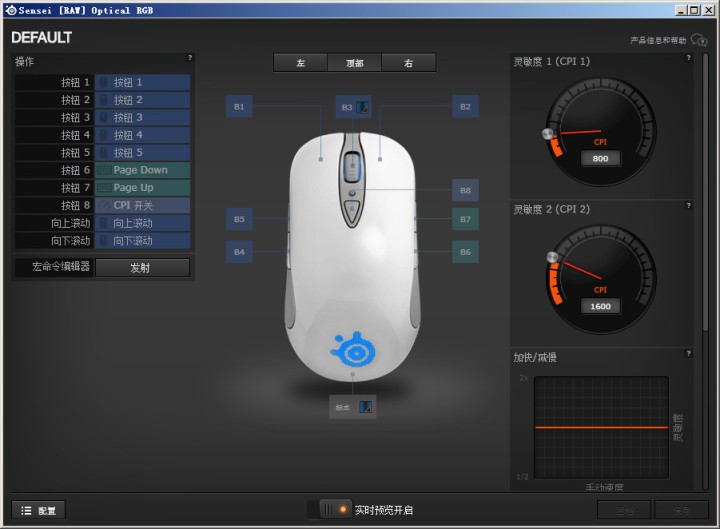Image resolution: width=720 pixels, height=529 pixels.
Task: Switch to the 左 view tab
Action: [x=301, y=63]
